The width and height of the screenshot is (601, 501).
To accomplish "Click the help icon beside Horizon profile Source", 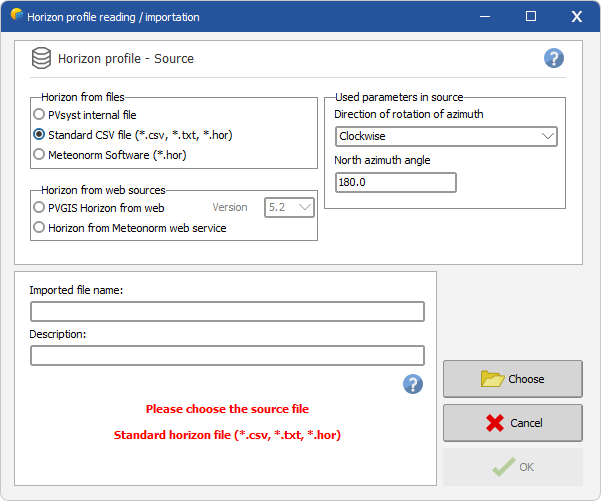I will click(553, 58).
